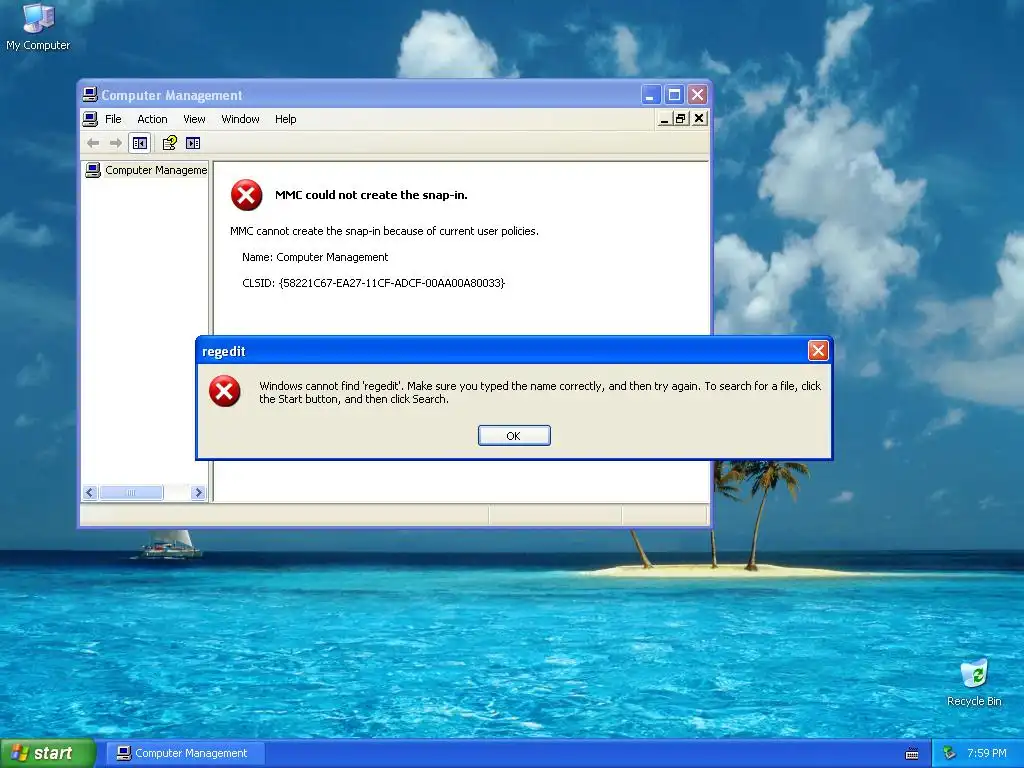This screenshot has width=1024, height=768.
Task: Open the Action menu
Action: pos(152,119)
